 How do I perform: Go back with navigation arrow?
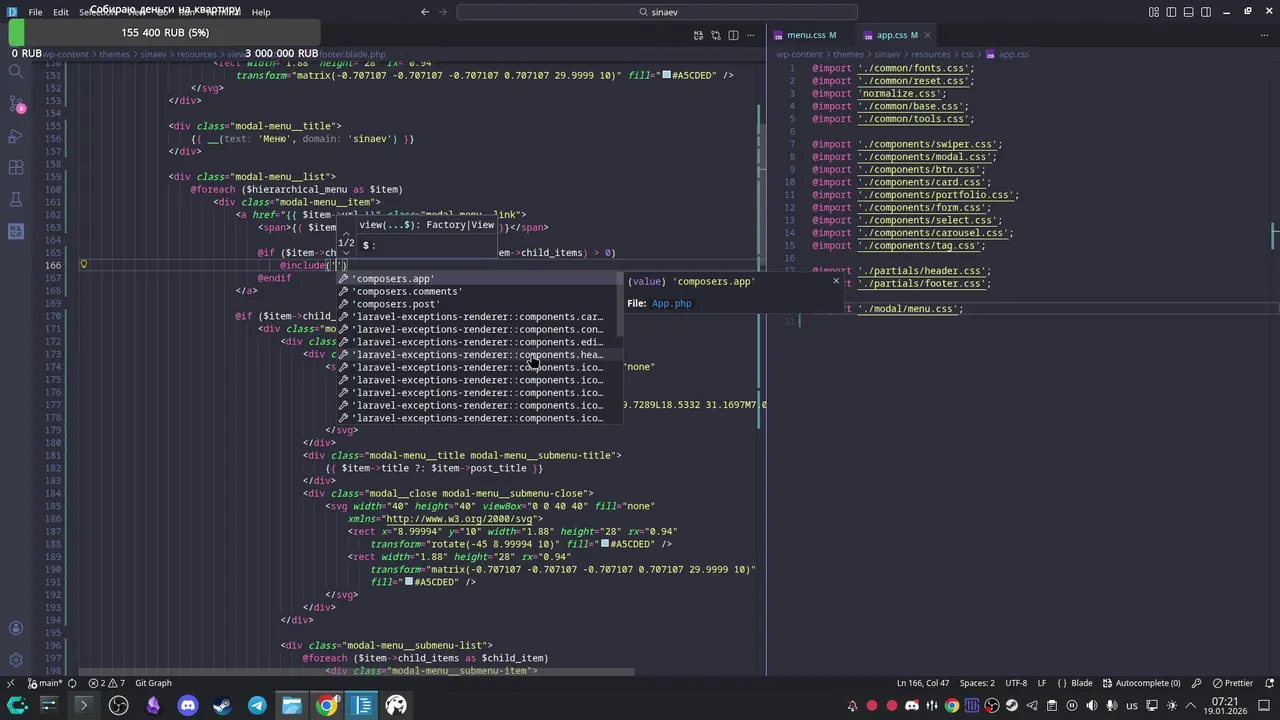tap(425, 12)
